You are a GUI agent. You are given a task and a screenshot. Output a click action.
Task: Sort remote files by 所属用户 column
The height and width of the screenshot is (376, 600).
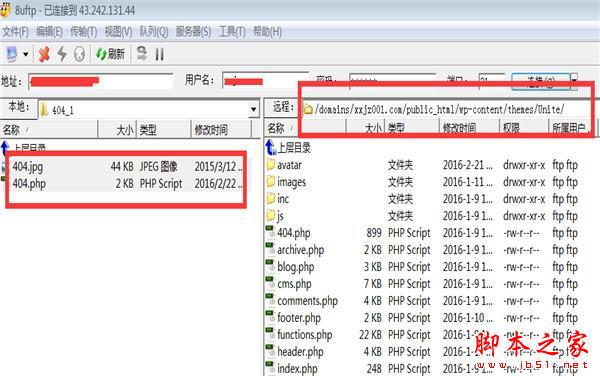pos(571,128)
